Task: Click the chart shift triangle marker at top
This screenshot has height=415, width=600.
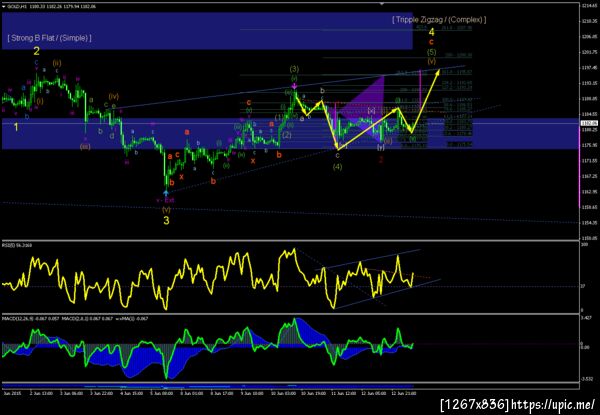Action: click(x=382, y=3)
